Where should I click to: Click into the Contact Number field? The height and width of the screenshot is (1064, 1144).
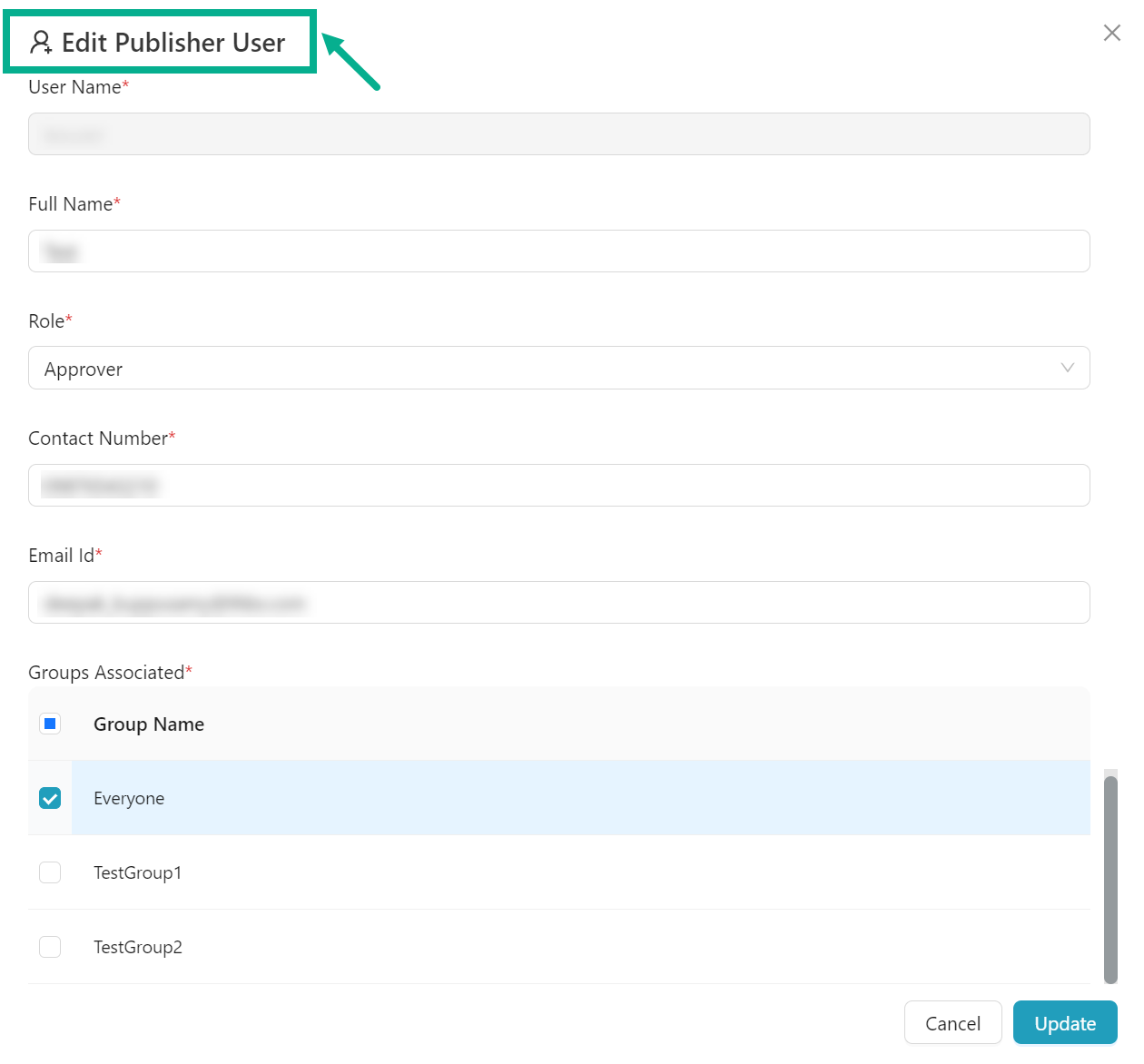click(558, 486)
